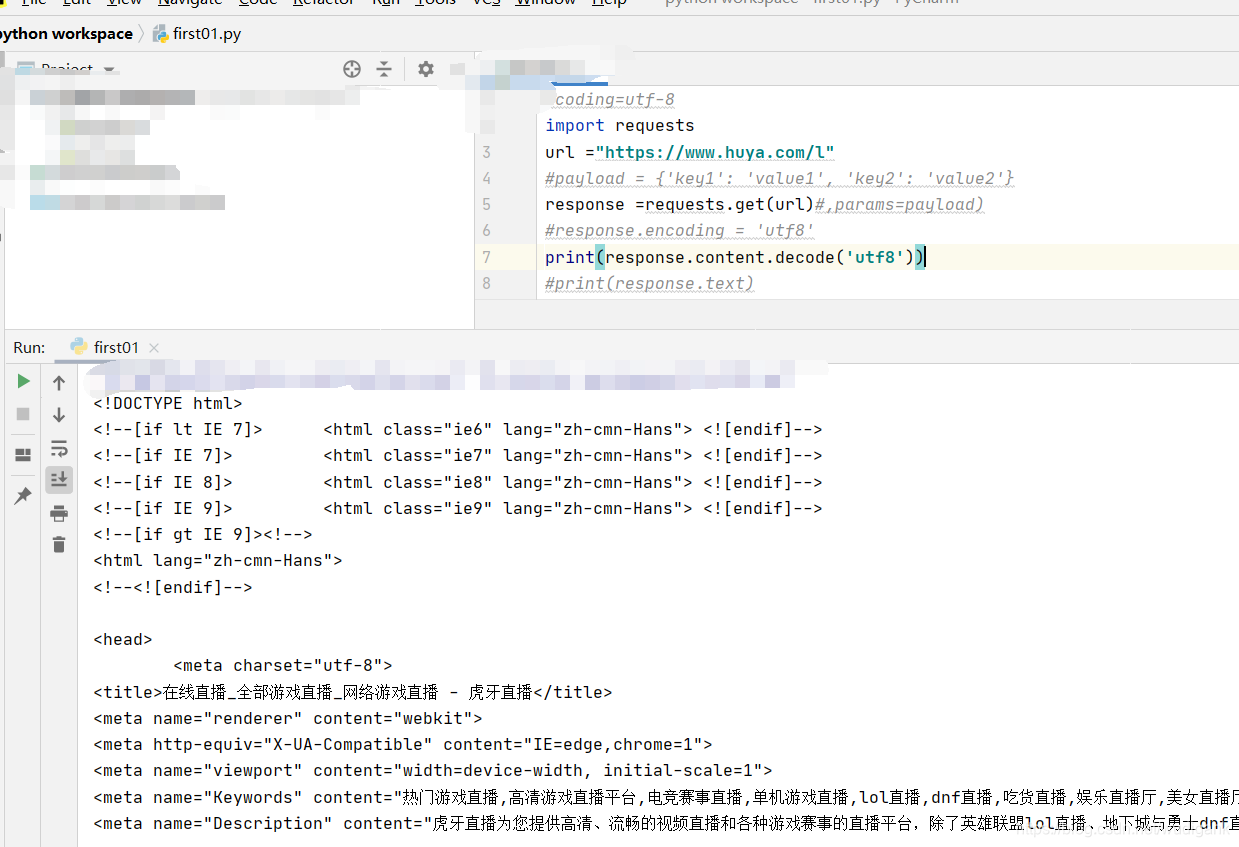The height and width of the screenshot is (847, 1239).
Task: Click the <head> output line
Action: click(123, 640)
